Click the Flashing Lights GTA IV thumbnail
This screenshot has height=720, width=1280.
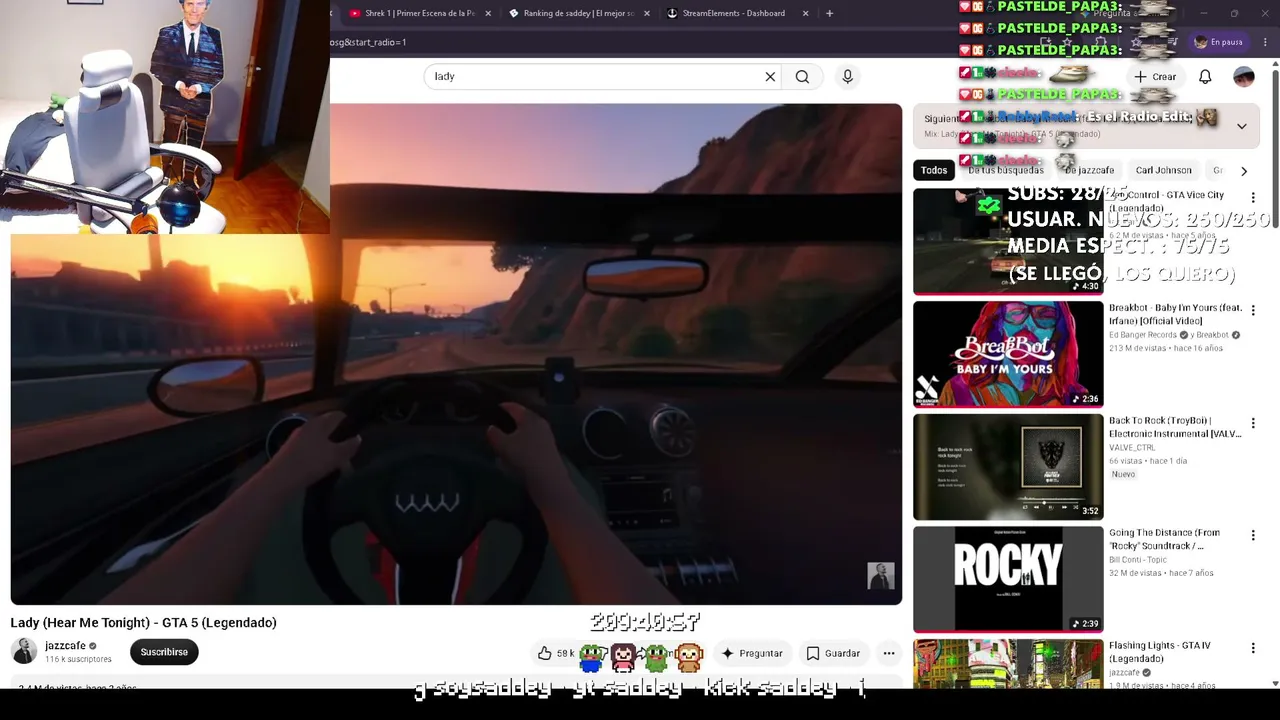coord(1008,664)
